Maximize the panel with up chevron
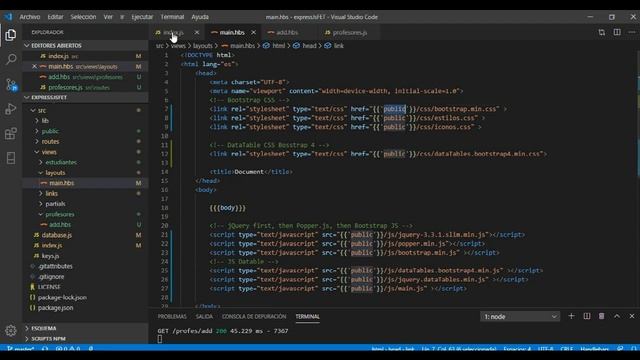This screenshot has height=360, width=640. [x=617, y=316]
